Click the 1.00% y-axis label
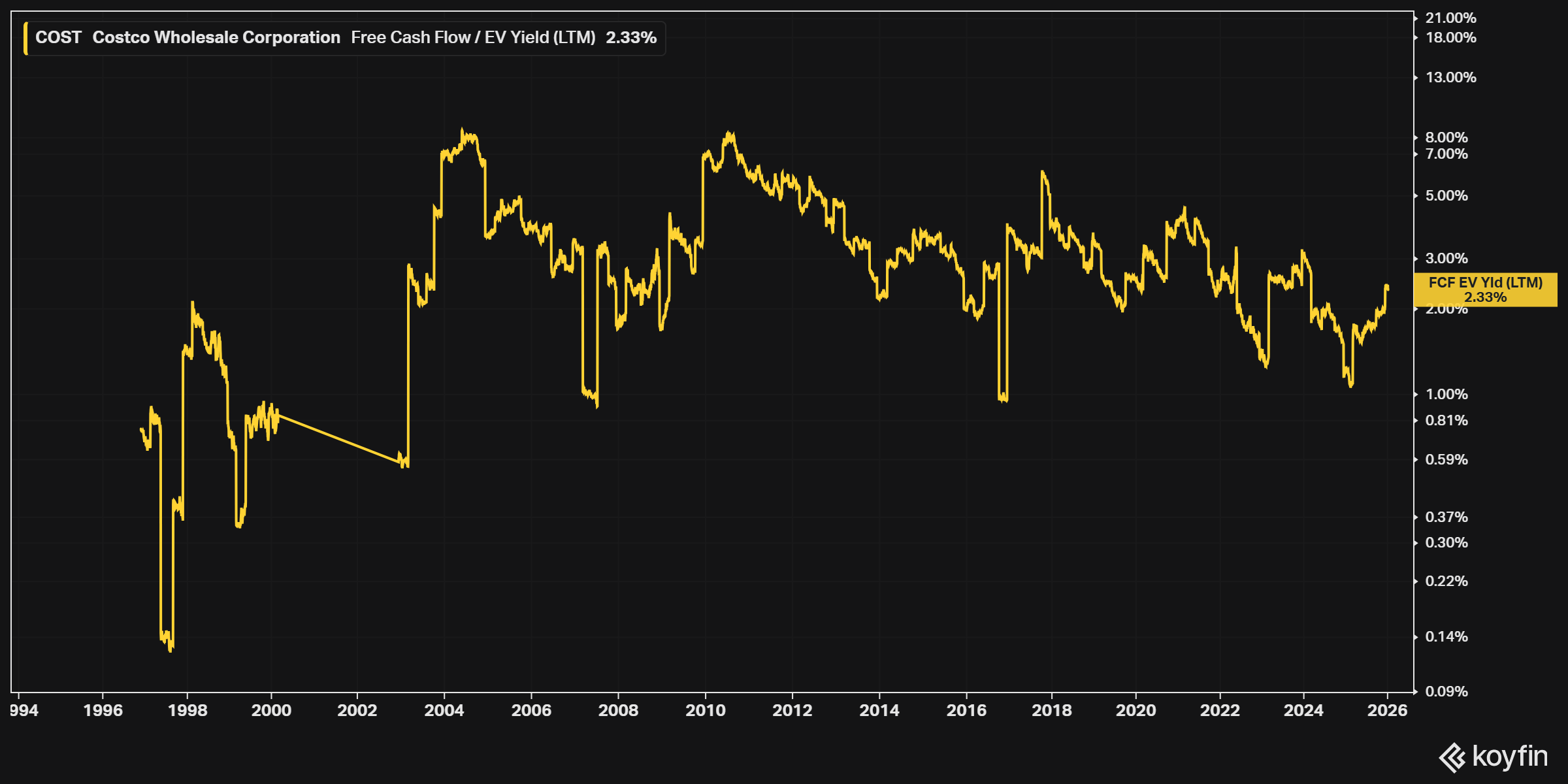The width and height of the screenshot is (1568, 784). tap(1446, 395)
